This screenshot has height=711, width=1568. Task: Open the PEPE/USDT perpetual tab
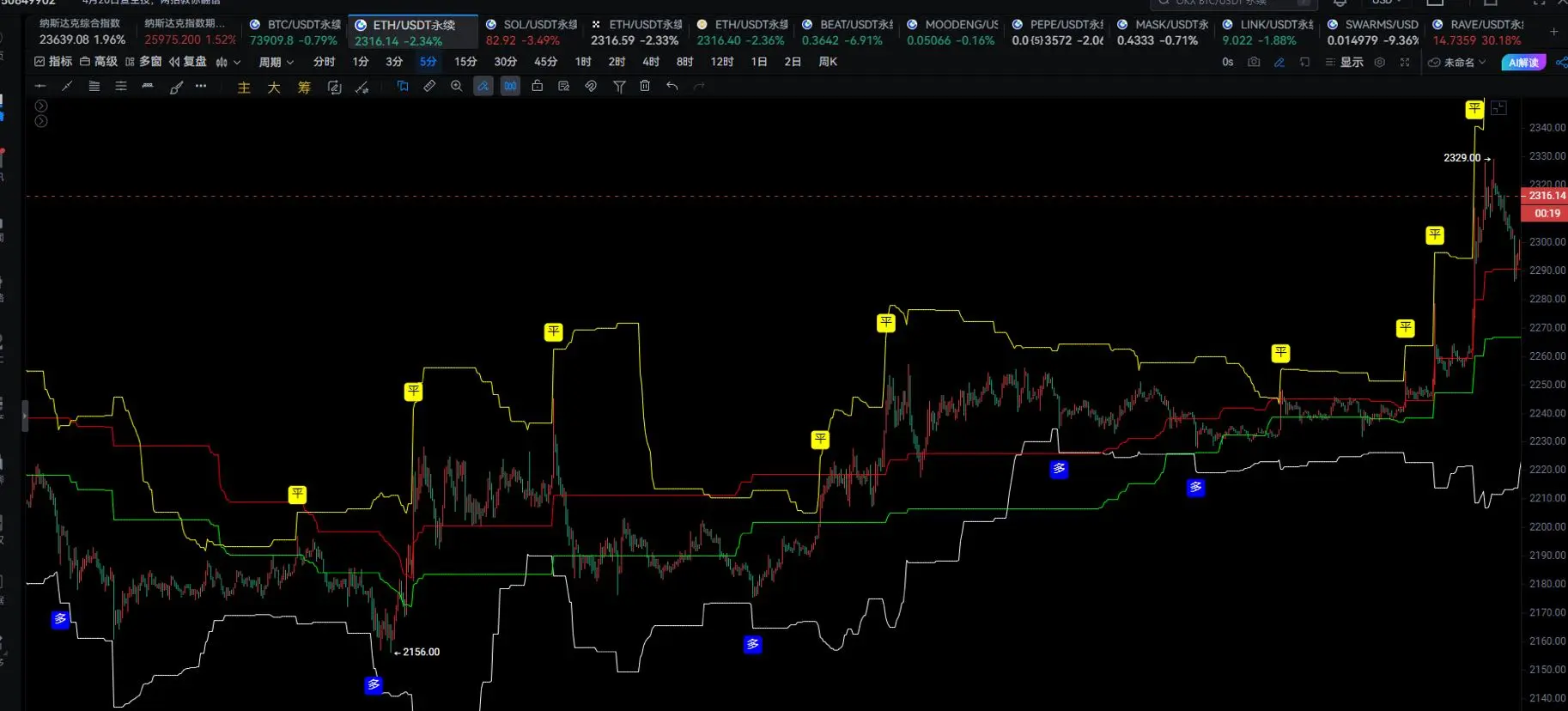1057,32
